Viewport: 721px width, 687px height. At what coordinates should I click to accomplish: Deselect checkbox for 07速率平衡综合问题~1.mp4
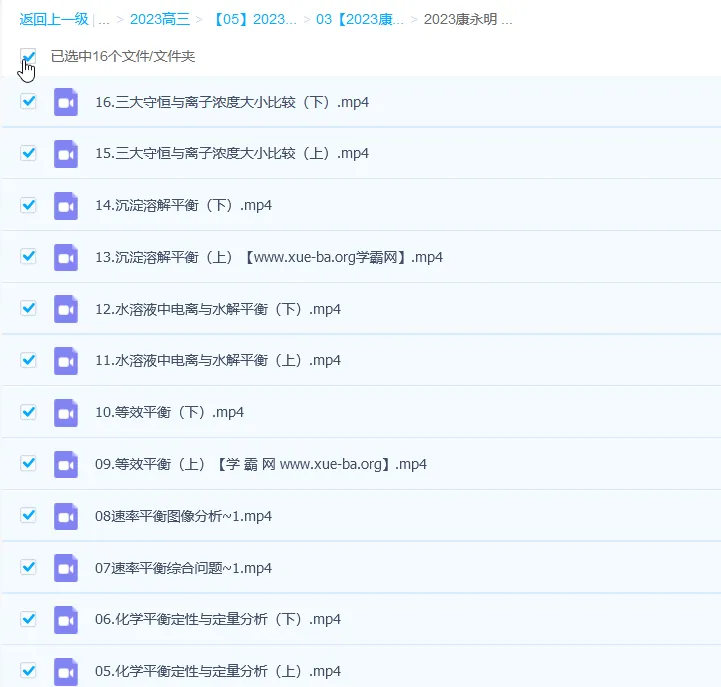pyautogui.click(x=28, y=567)
